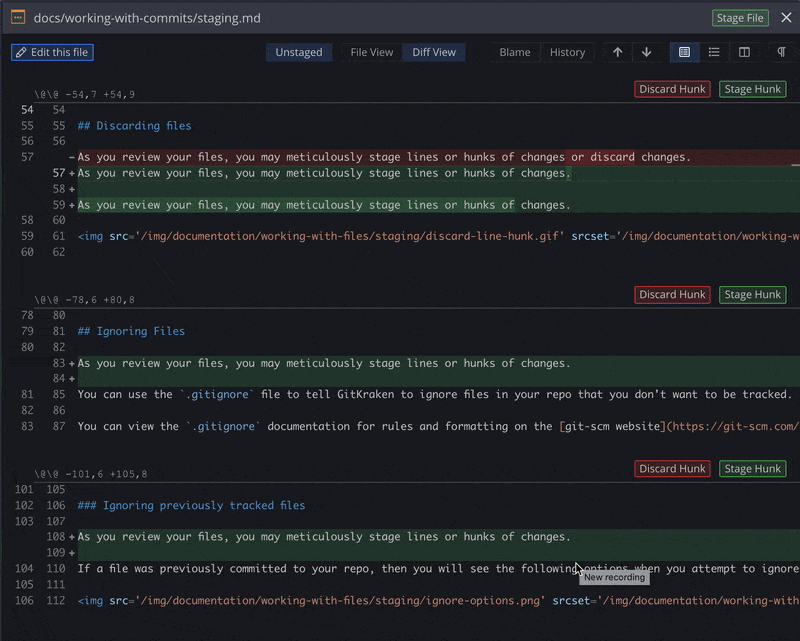Switch to split diff using two-column icon
This screenshot has width=800, height=641.
coord(744,52)
